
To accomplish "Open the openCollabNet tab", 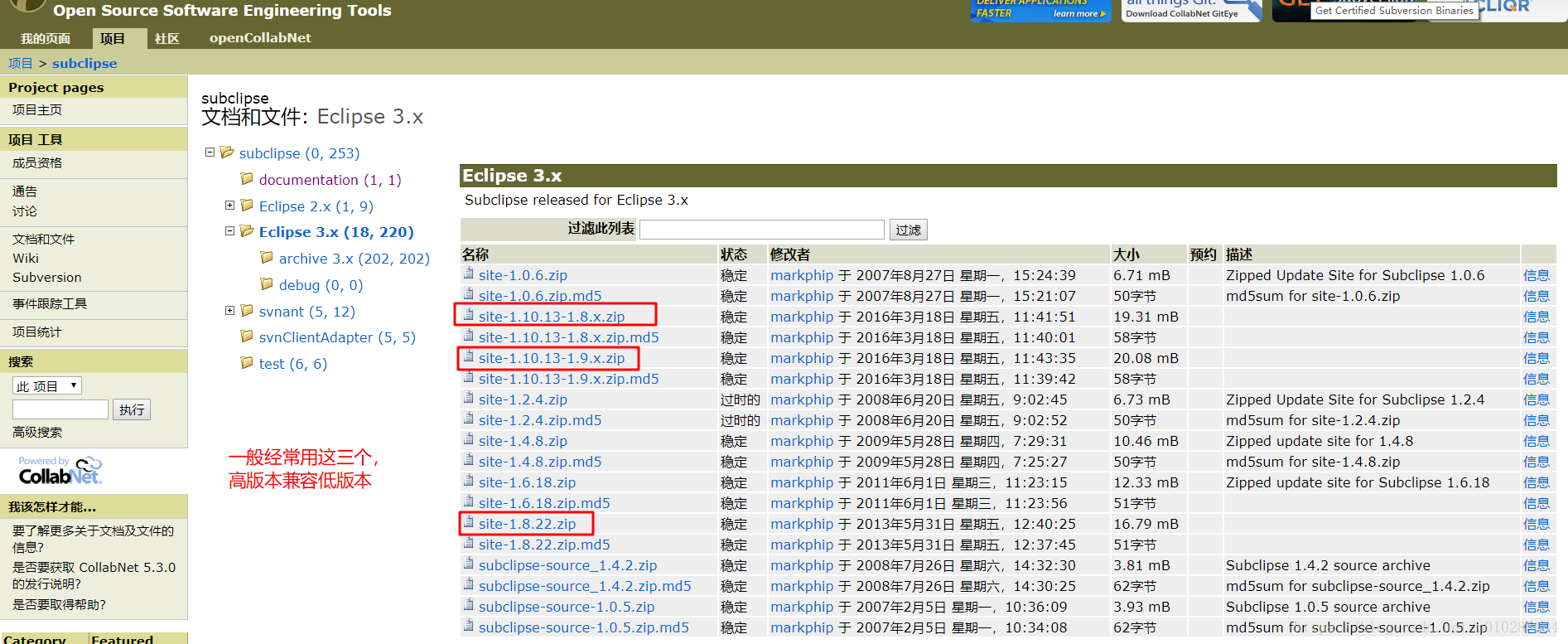I will [260, 38].
